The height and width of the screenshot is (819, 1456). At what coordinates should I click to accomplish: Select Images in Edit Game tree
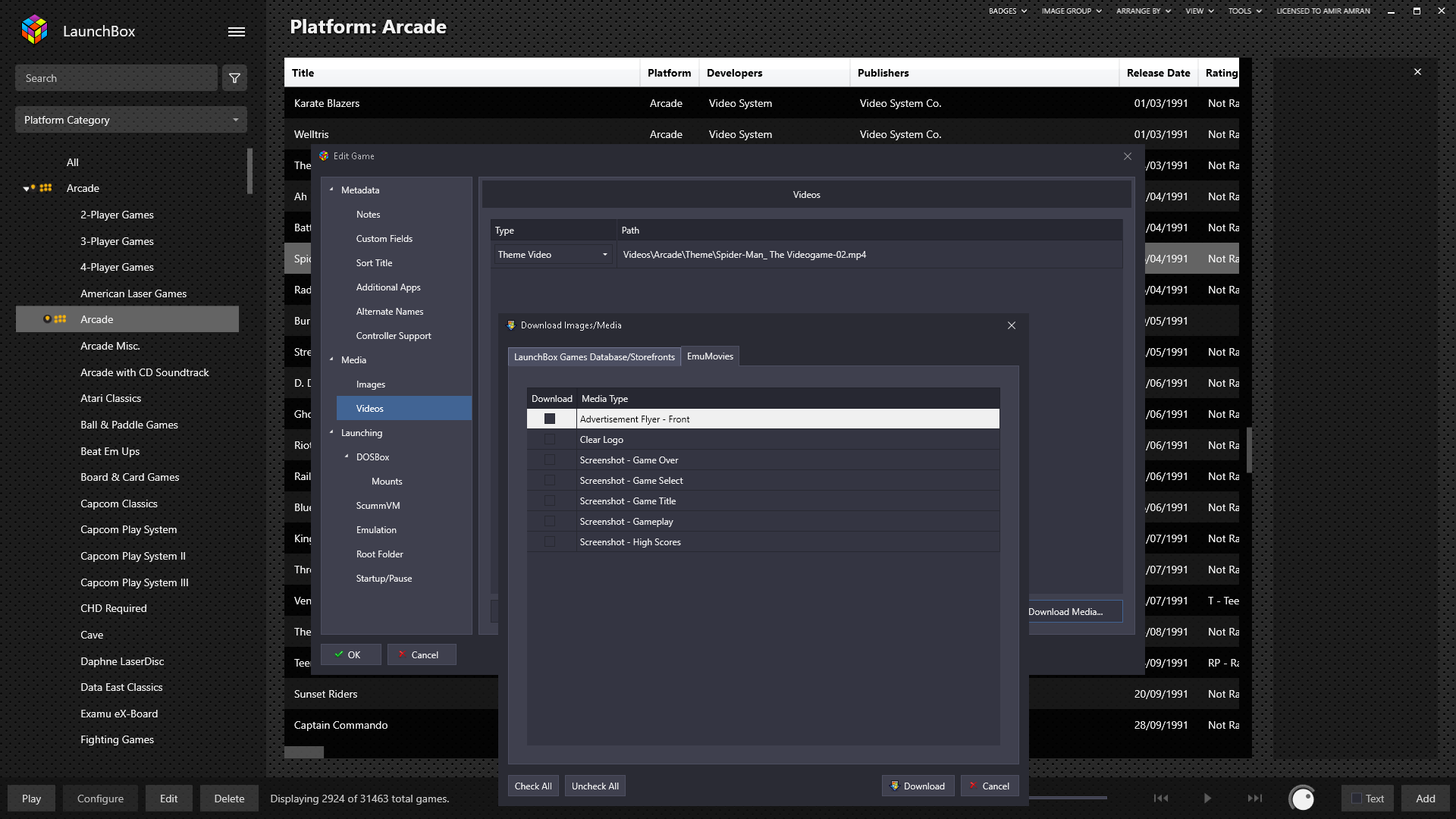pyautogui.click(x=371, y=384)
